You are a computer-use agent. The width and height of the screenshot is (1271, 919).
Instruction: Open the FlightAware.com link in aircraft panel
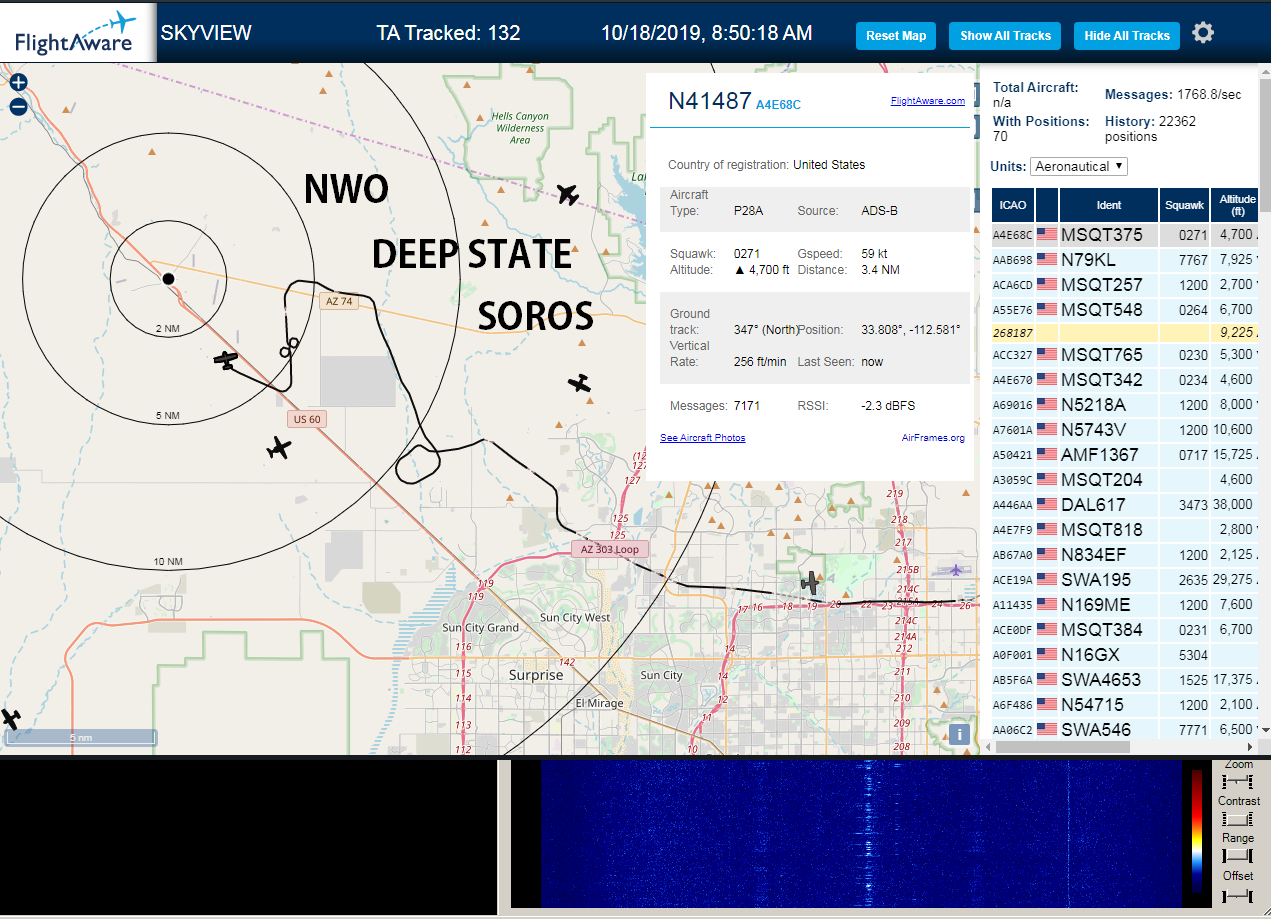click(928, 101)
